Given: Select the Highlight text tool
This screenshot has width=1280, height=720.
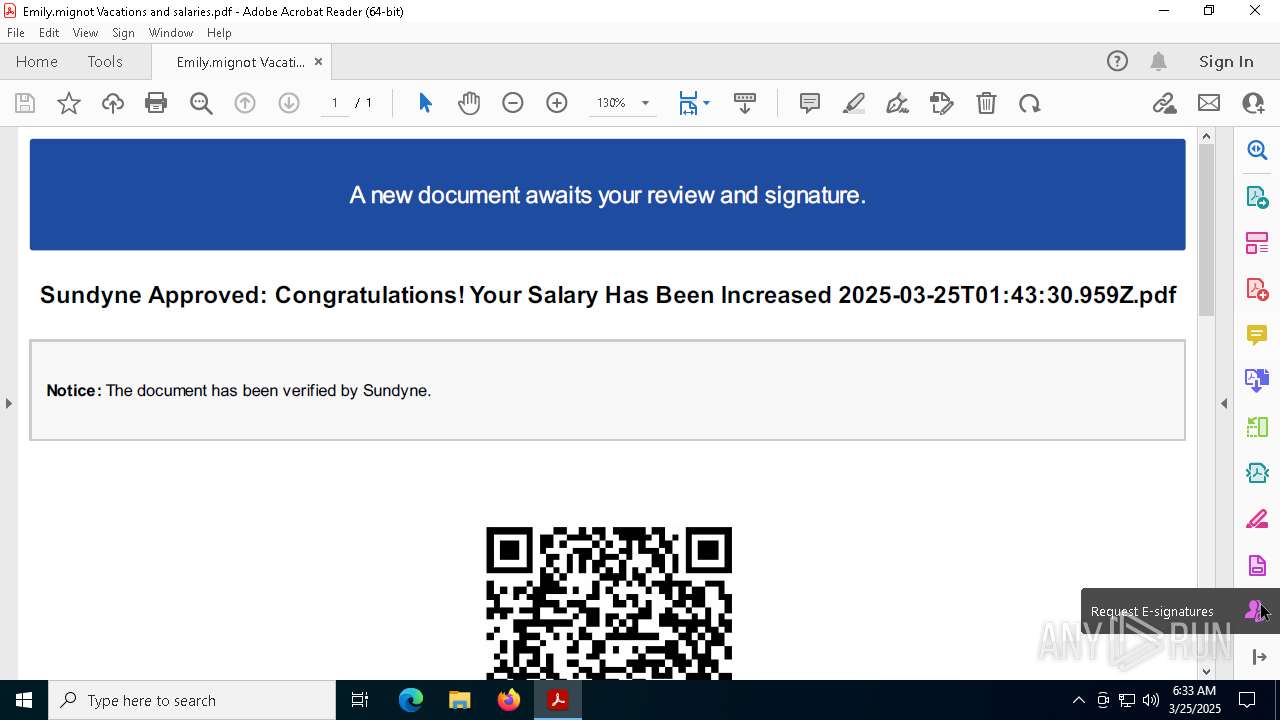Looking at the screenshot, I should pos(854,103).
